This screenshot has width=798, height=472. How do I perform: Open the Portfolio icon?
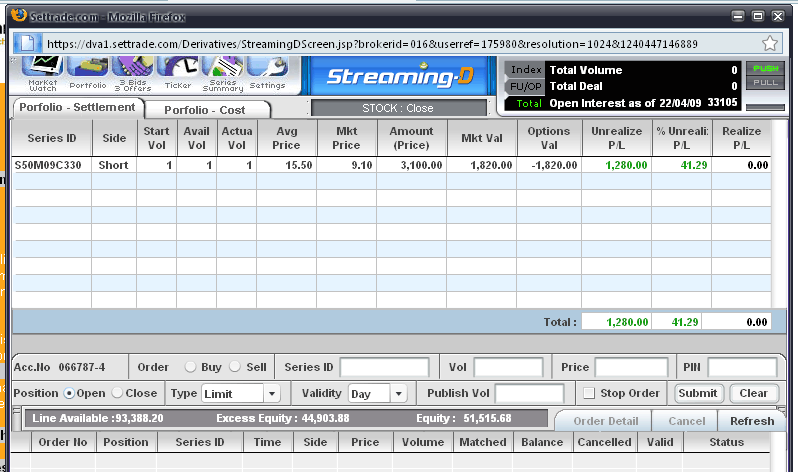(88, 74)
